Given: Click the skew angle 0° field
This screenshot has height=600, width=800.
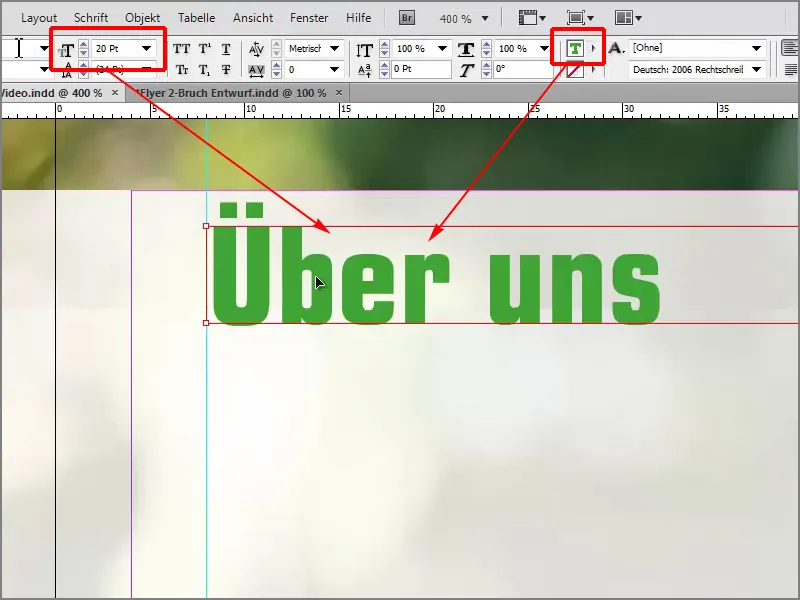Looking at the screenshot, I should point(521,69).
